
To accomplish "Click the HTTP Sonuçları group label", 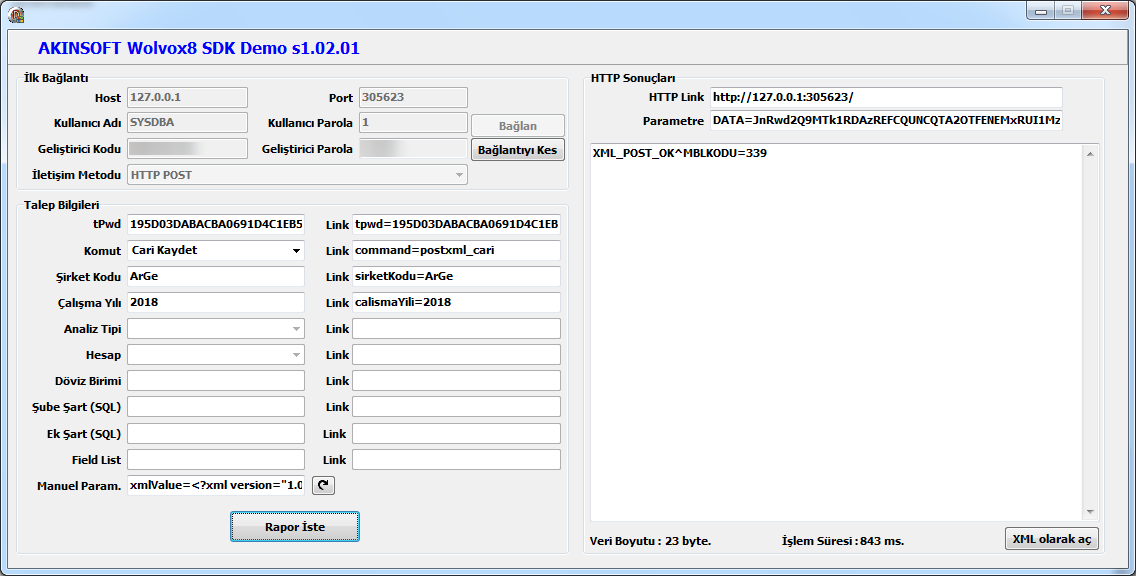I will pyautogui.click(x=633, y=78).
